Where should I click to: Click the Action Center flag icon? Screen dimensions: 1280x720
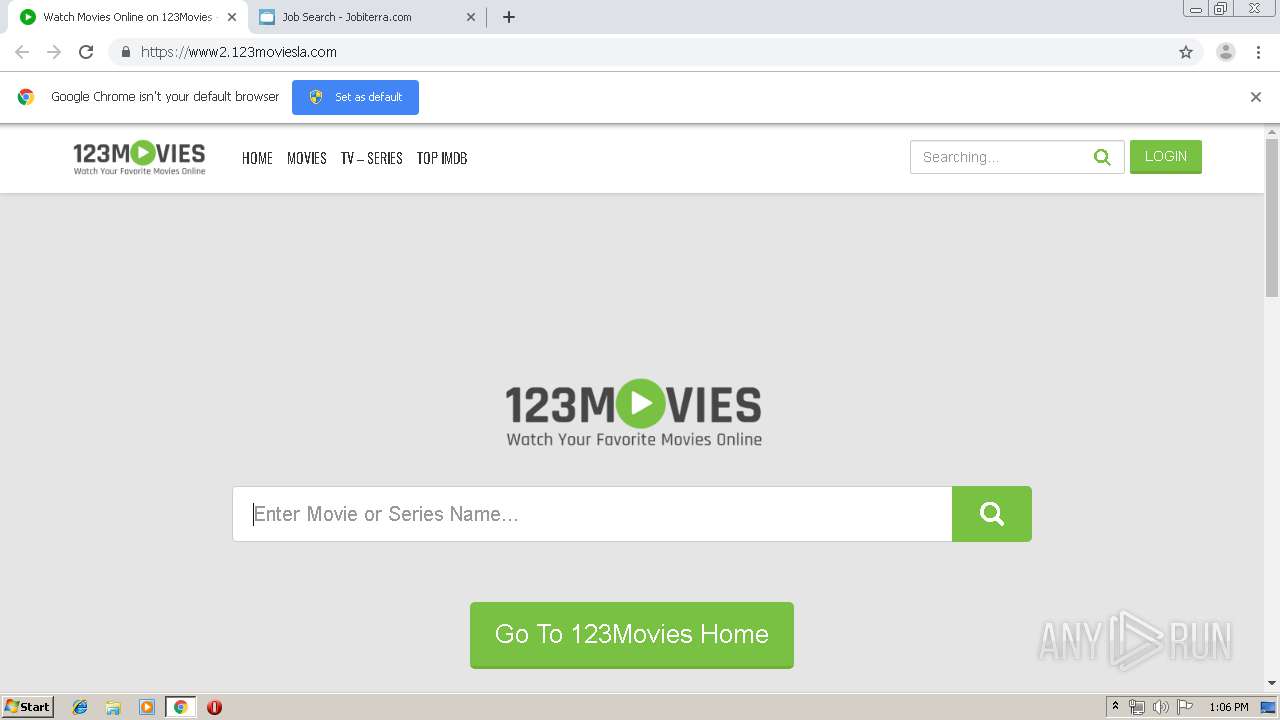point(1185,707)
